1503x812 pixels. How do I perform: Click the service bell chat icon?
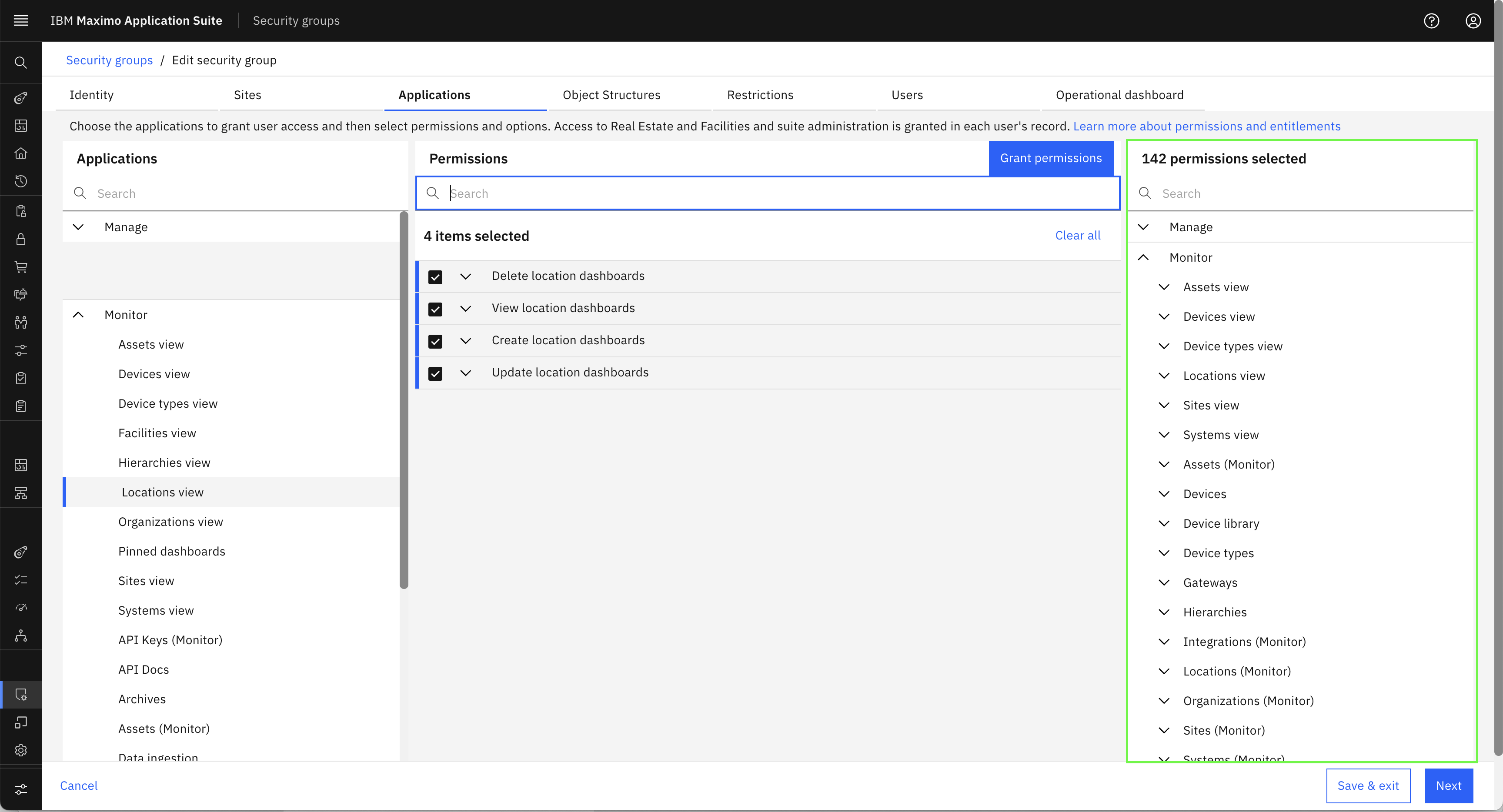coord(20,295)
